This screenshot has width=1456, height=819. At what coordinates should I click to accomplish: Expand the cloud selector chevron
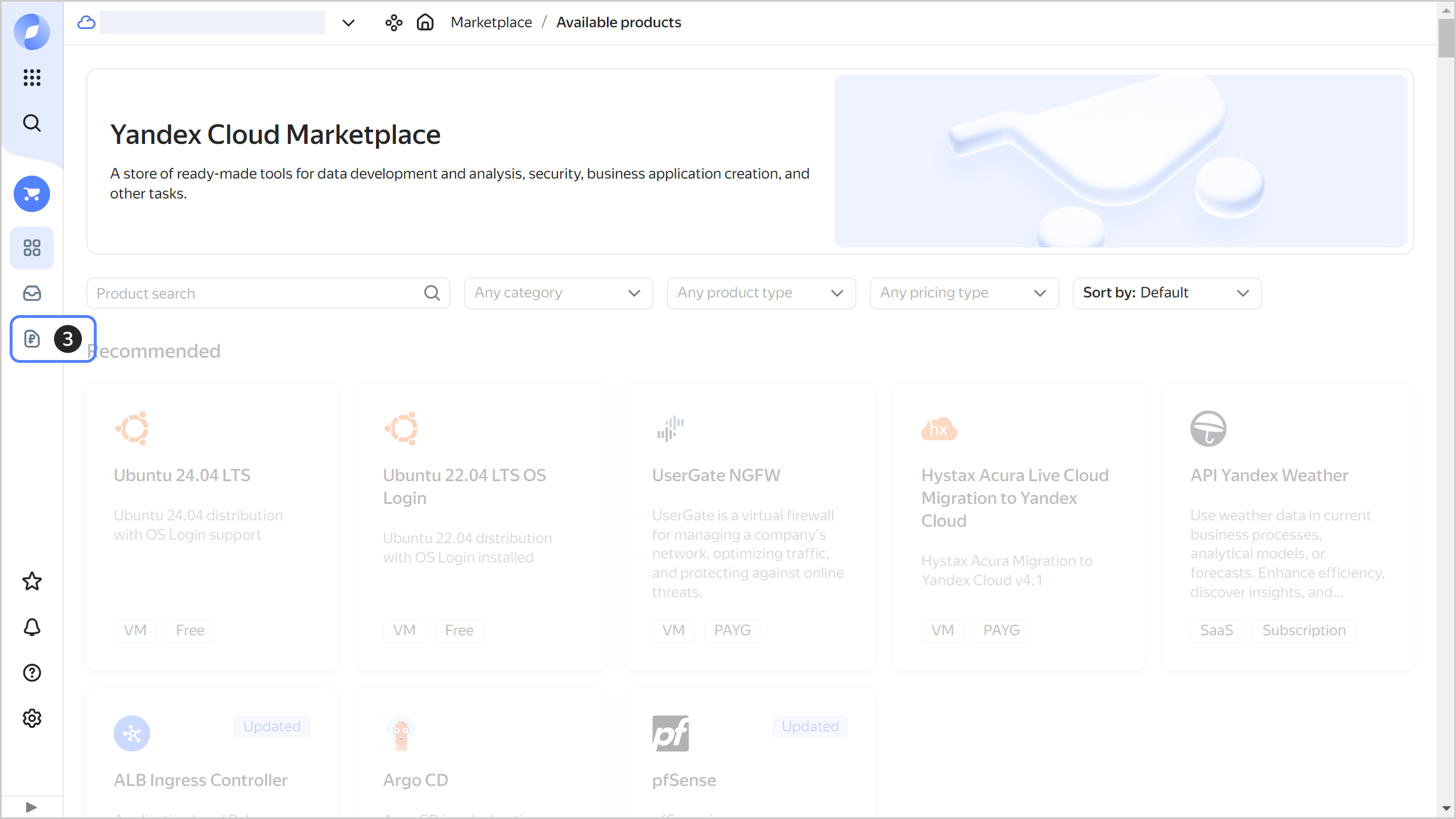point(348,23)
